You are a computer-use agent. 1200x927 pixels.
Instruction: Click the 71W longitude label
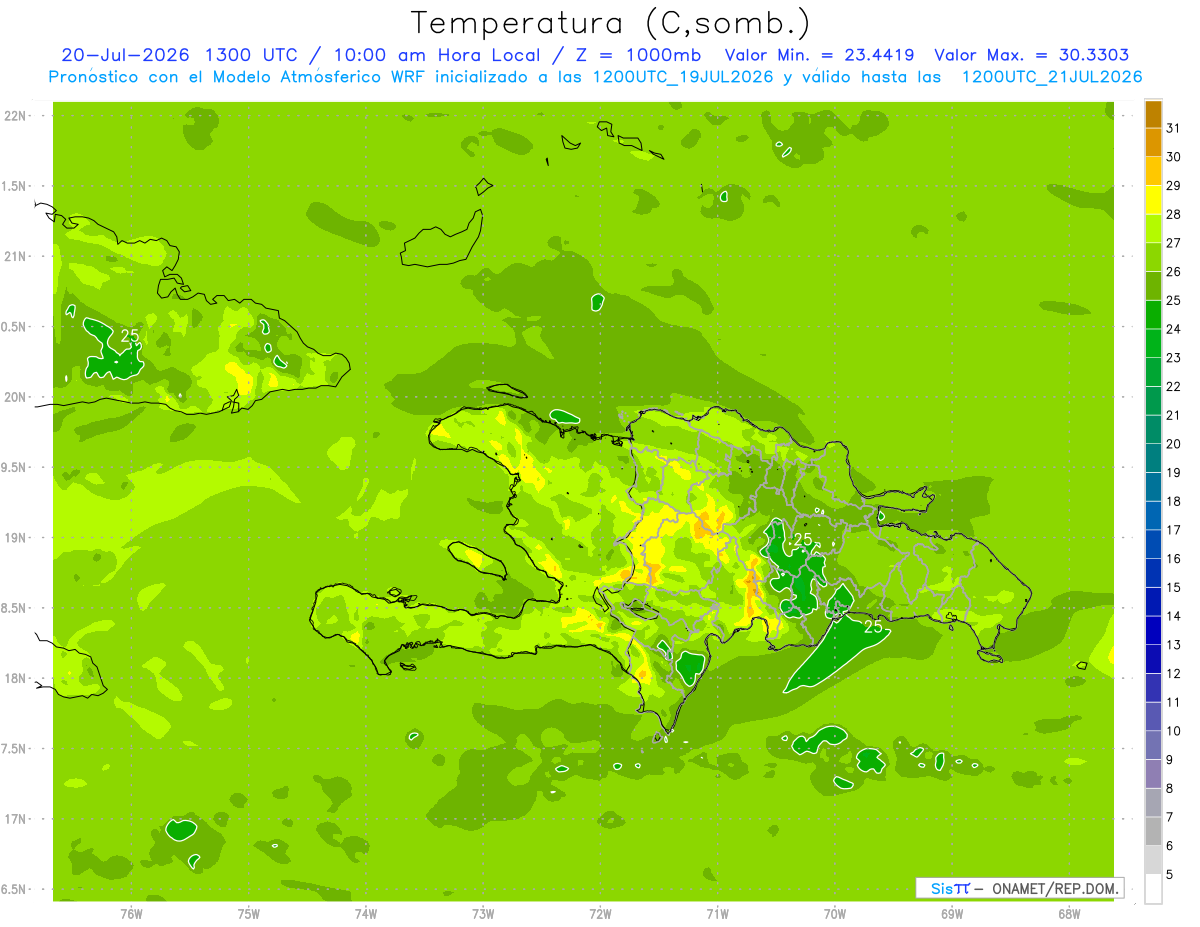(717, 914)
